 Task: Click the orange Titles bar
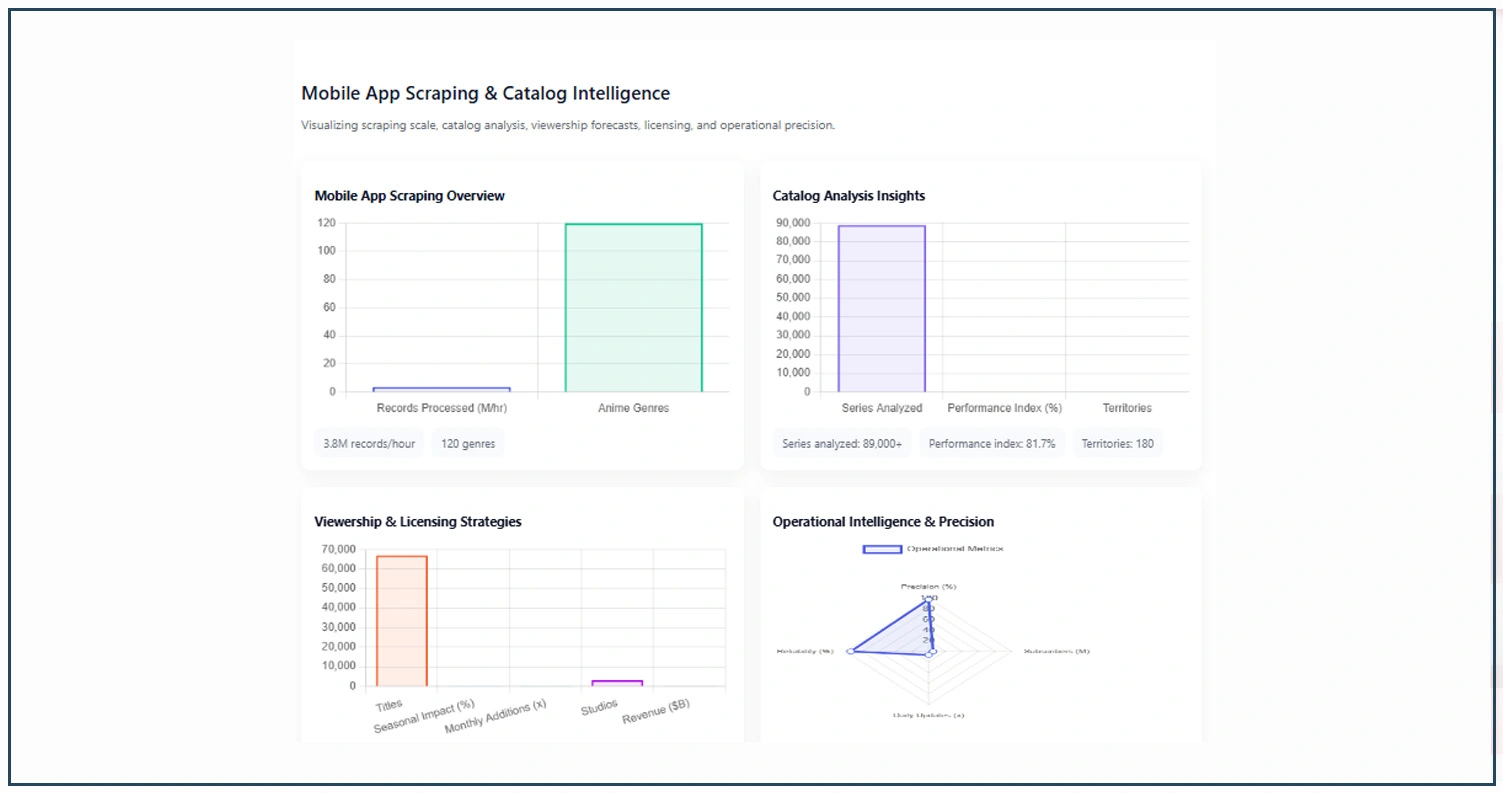[x=400, y=620]
